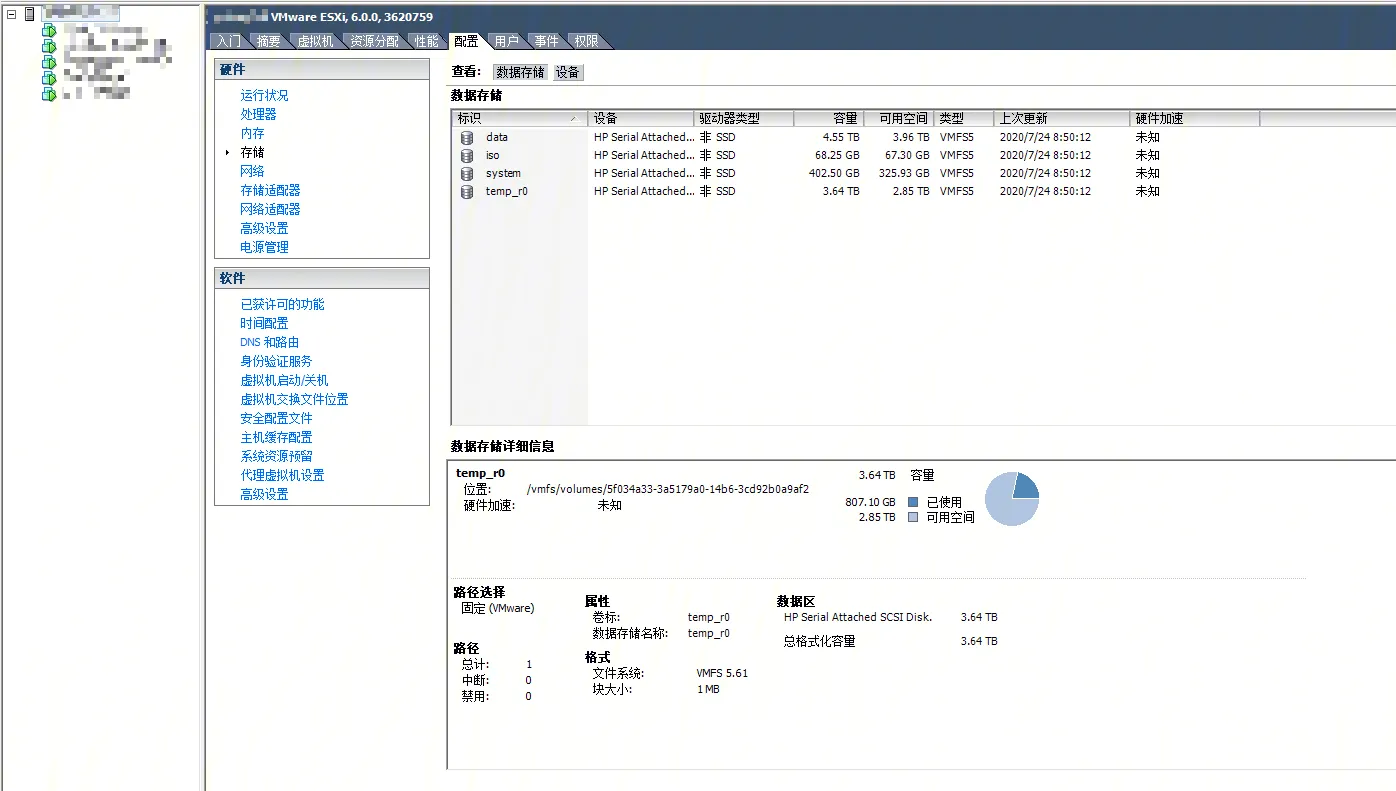Switch to the 虚拟机 tab
The width and height of the screenshot is (1396, 791).
point(315,41)
